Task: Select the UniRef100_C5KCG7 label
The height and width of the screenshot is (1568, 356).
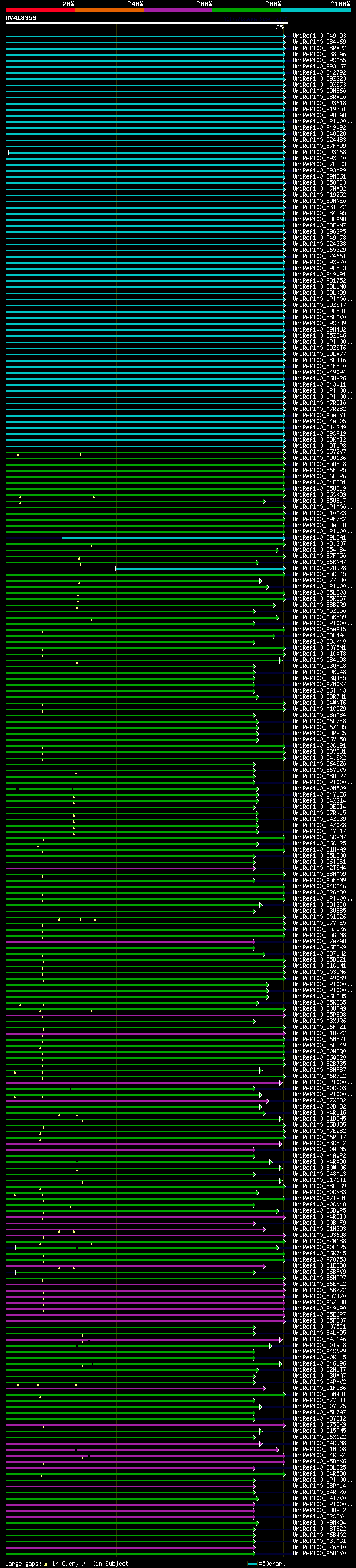Action: tap(319, 599)
